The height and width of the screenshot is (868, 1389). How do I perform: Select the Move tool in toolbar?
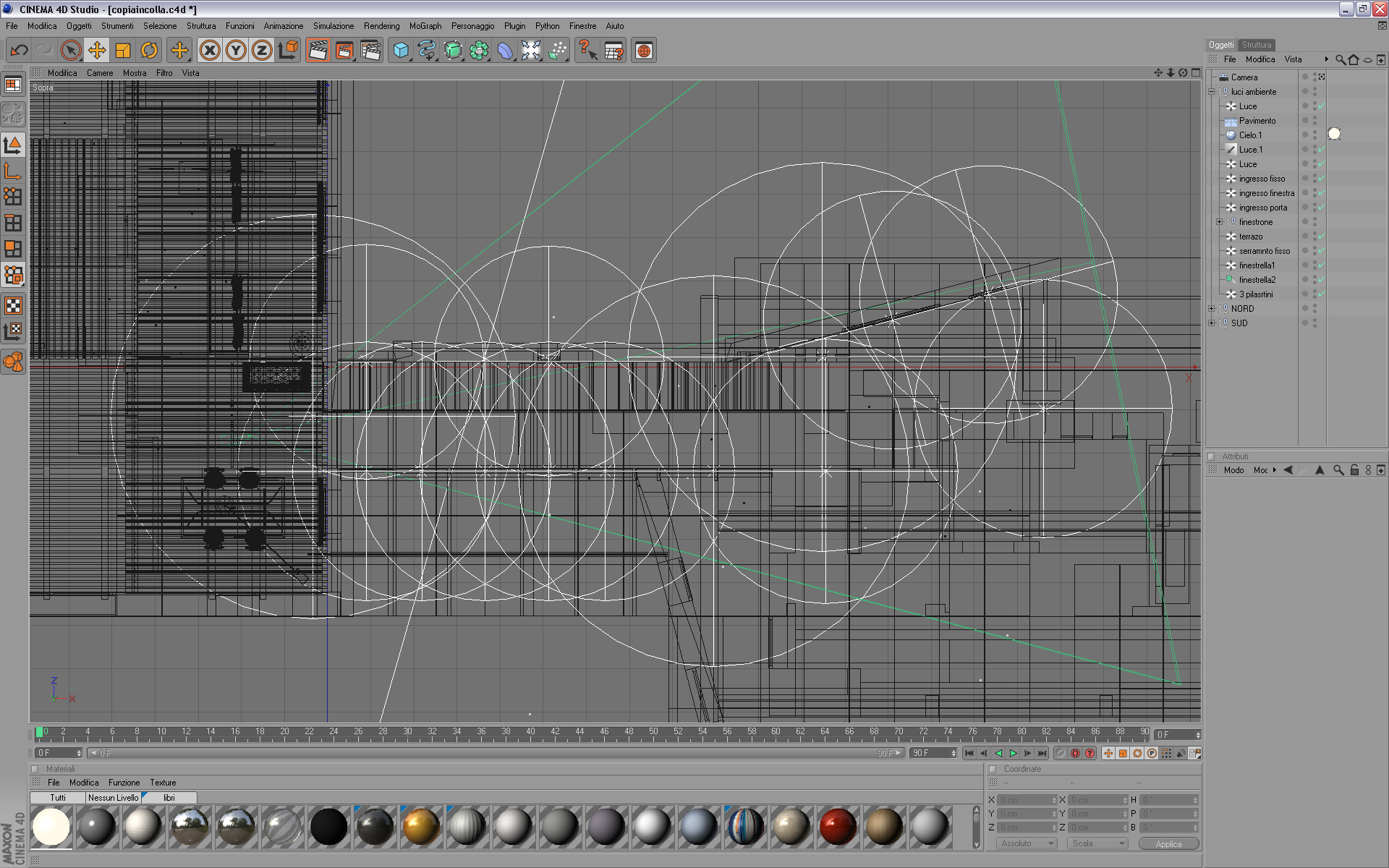(96, 51)
